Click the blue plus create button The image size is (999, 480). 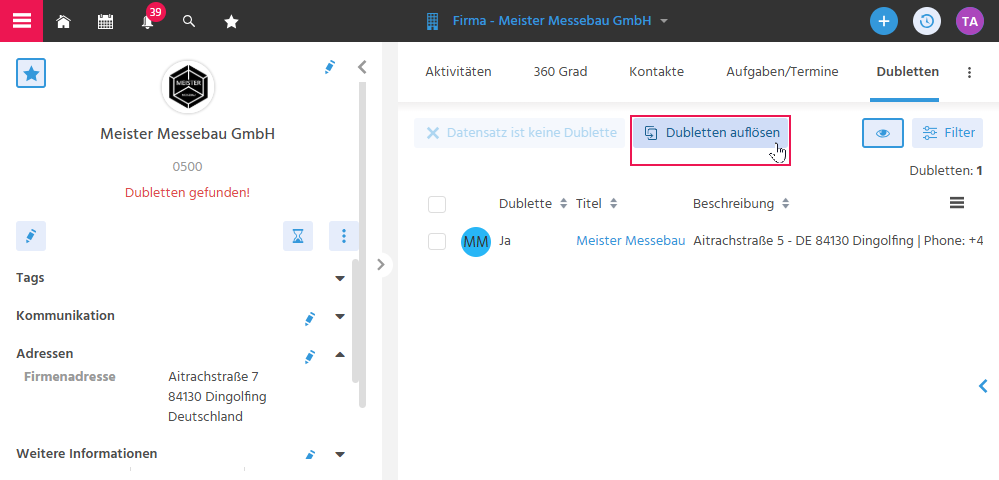coord(884,21)
